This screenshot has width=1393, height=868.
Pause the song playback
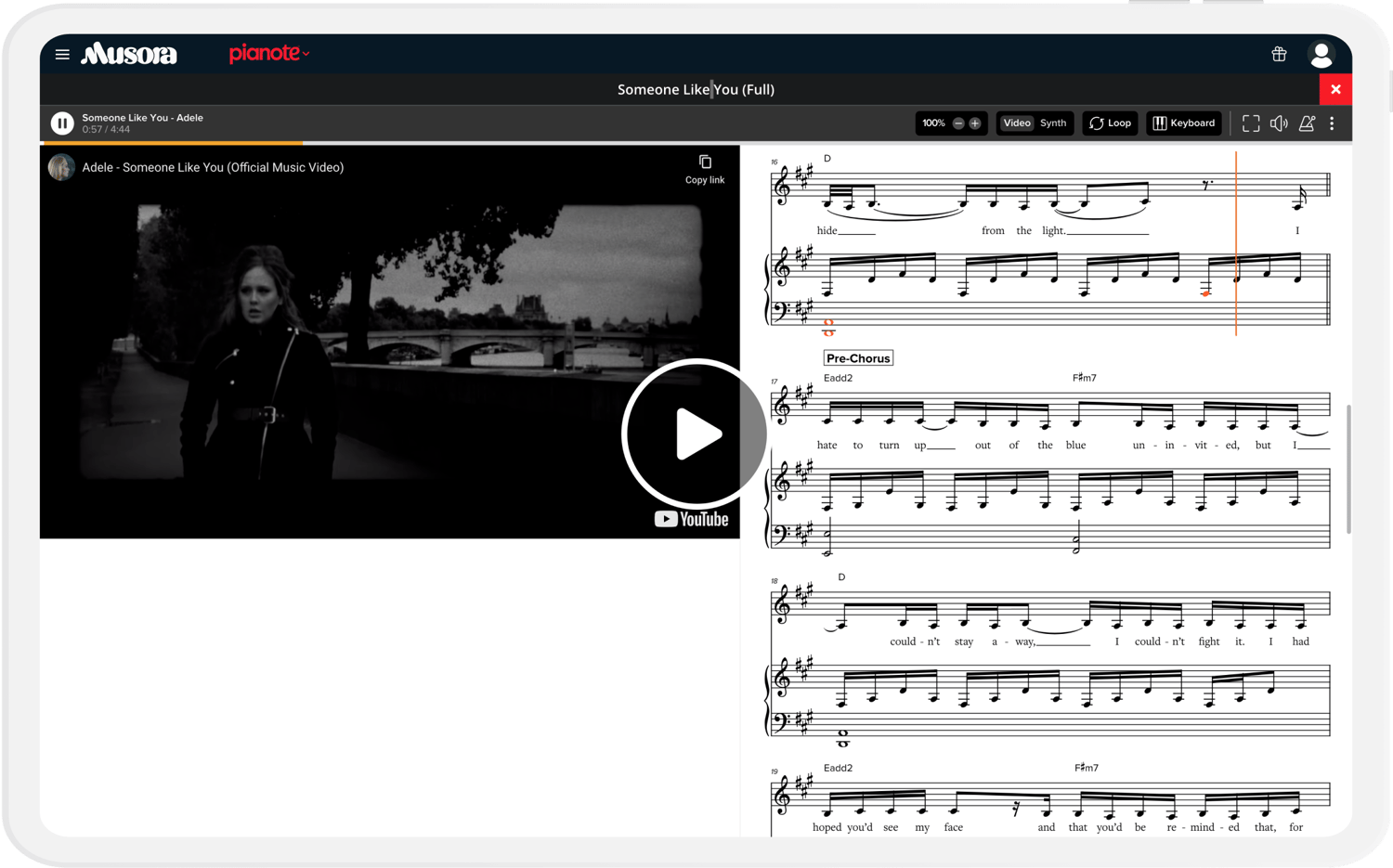[62, 123]
